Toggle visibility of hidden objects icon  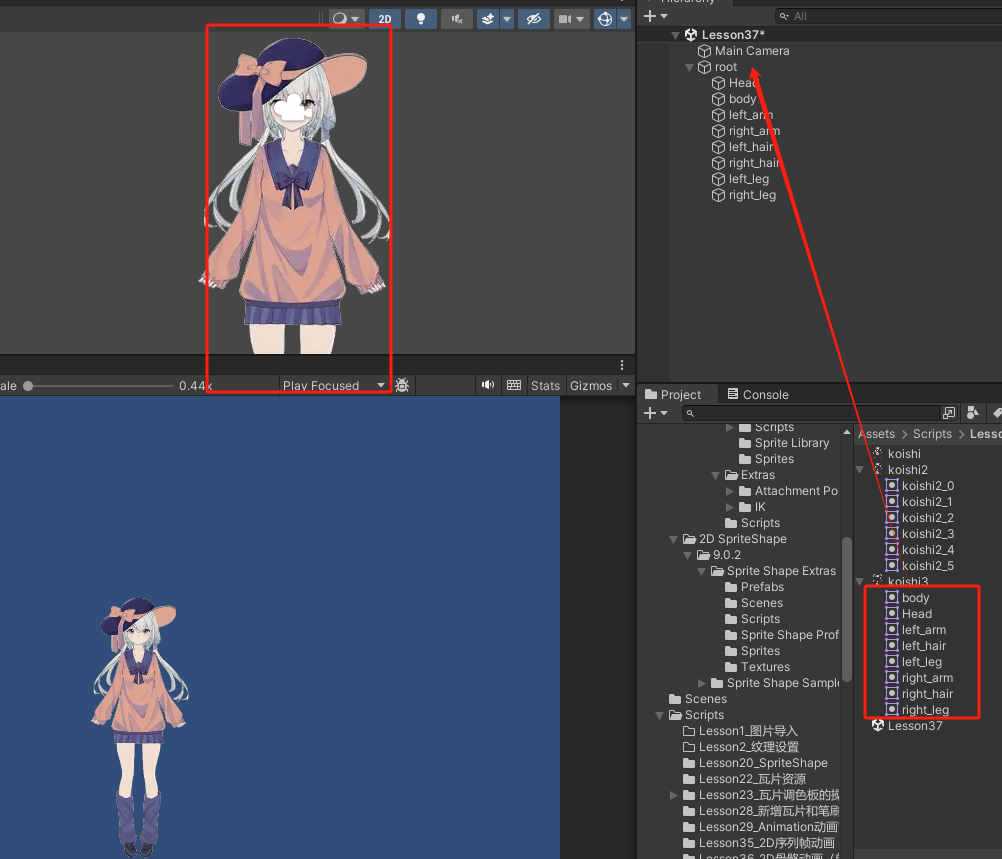534,18
